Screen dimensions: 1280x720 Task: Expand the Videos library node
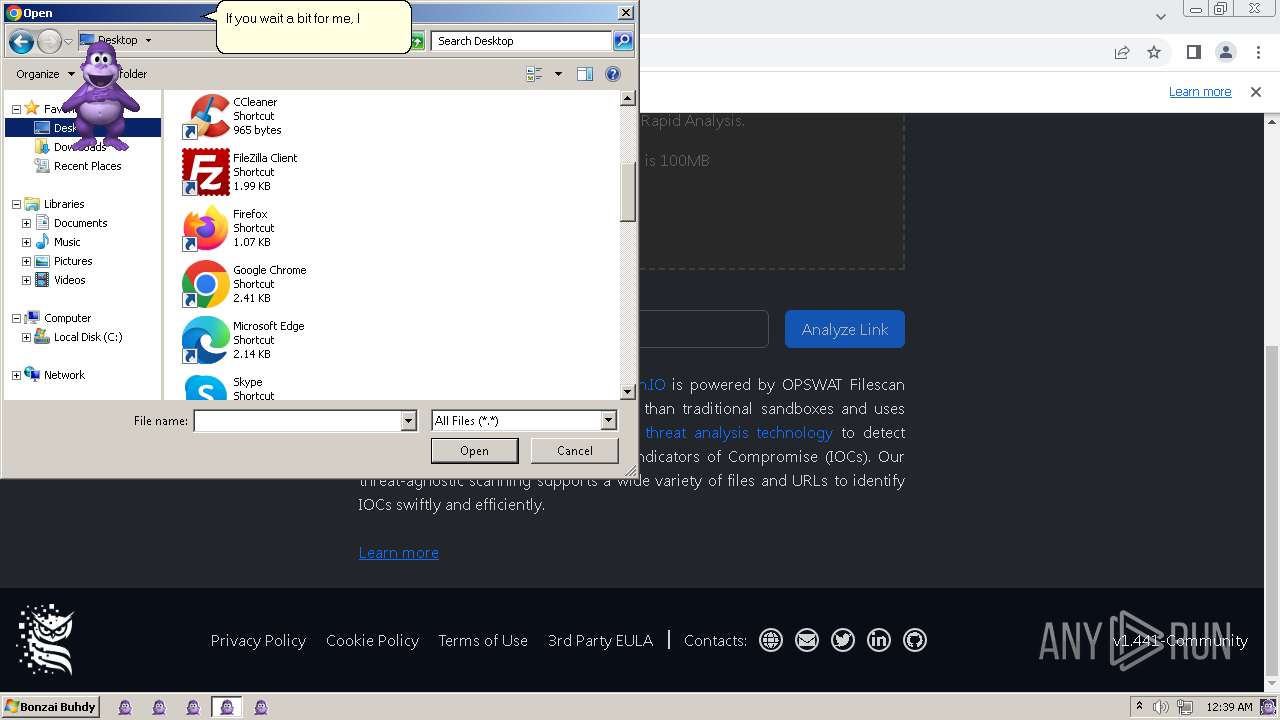[x=26, y=280]
